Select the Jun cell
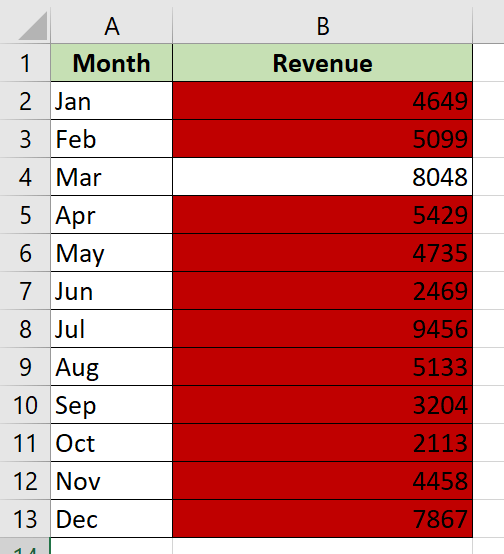Viewport: 504px width, 554px height. point(112,291)
